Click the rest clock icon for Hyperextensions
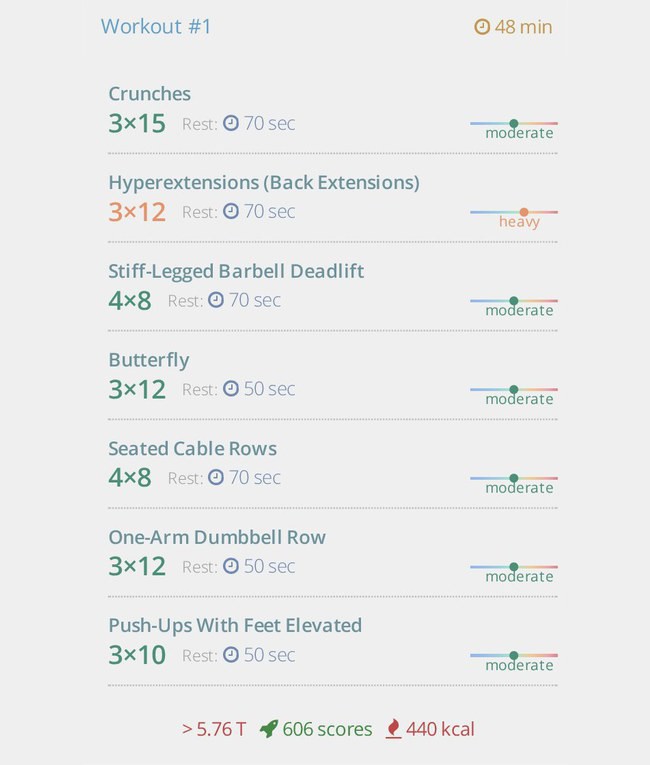Image resolution: width=650 pixels, height=765 pixels. (231, 211)
